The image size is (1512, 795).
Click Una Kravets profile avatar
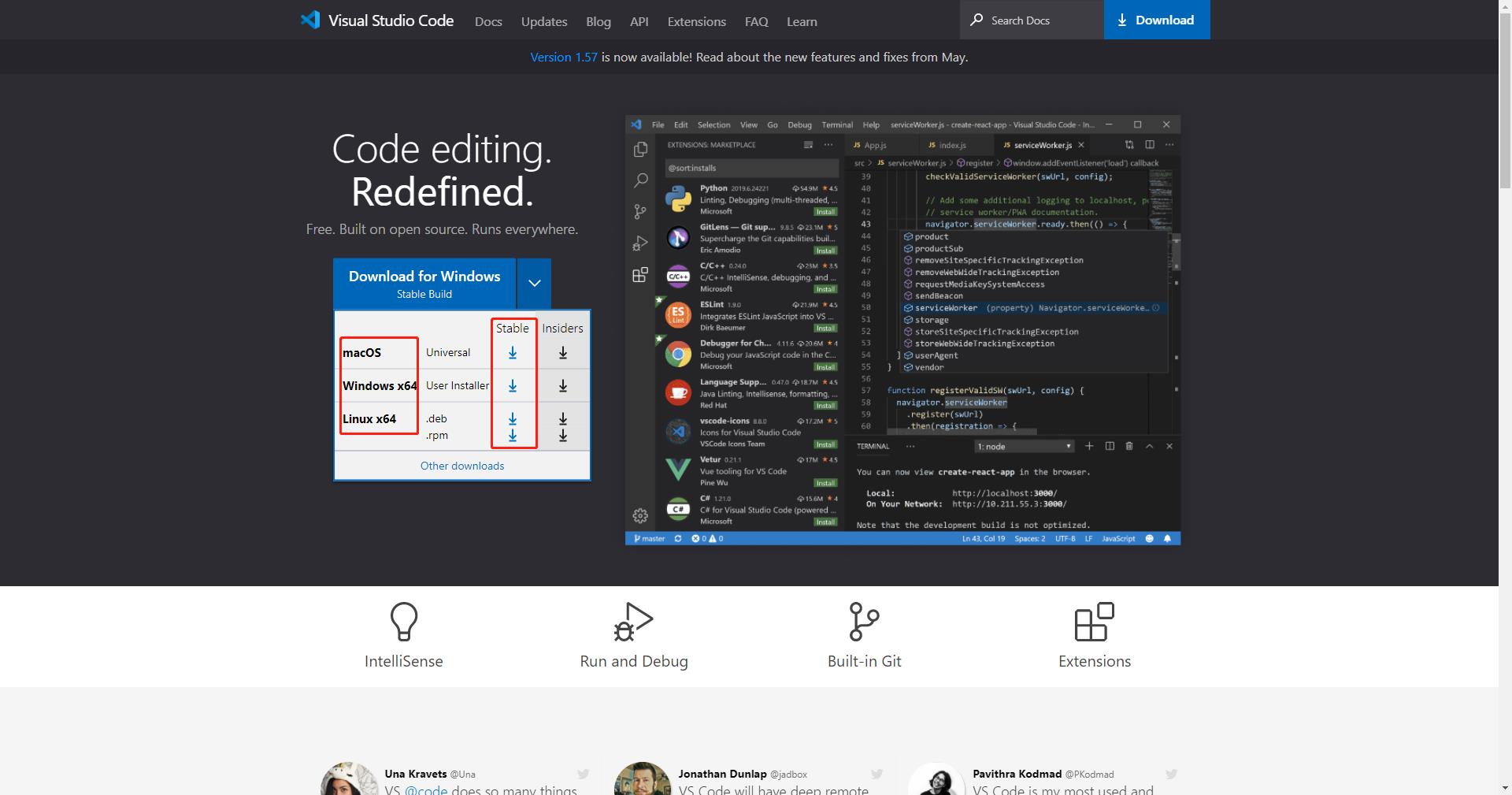350,779
